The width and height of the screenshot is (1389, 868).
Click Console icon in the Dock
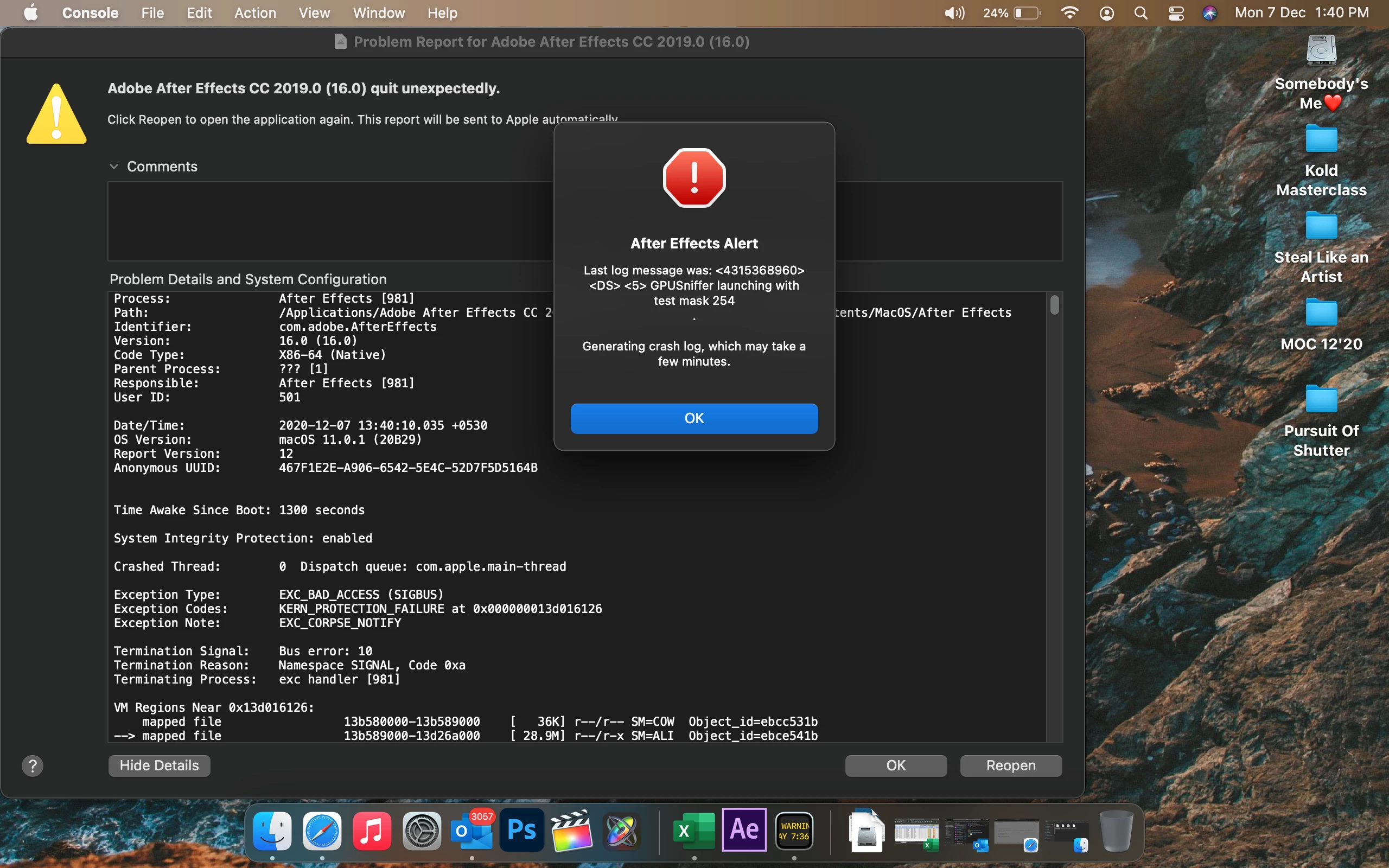pyautogui.click(x=794, y=830)
